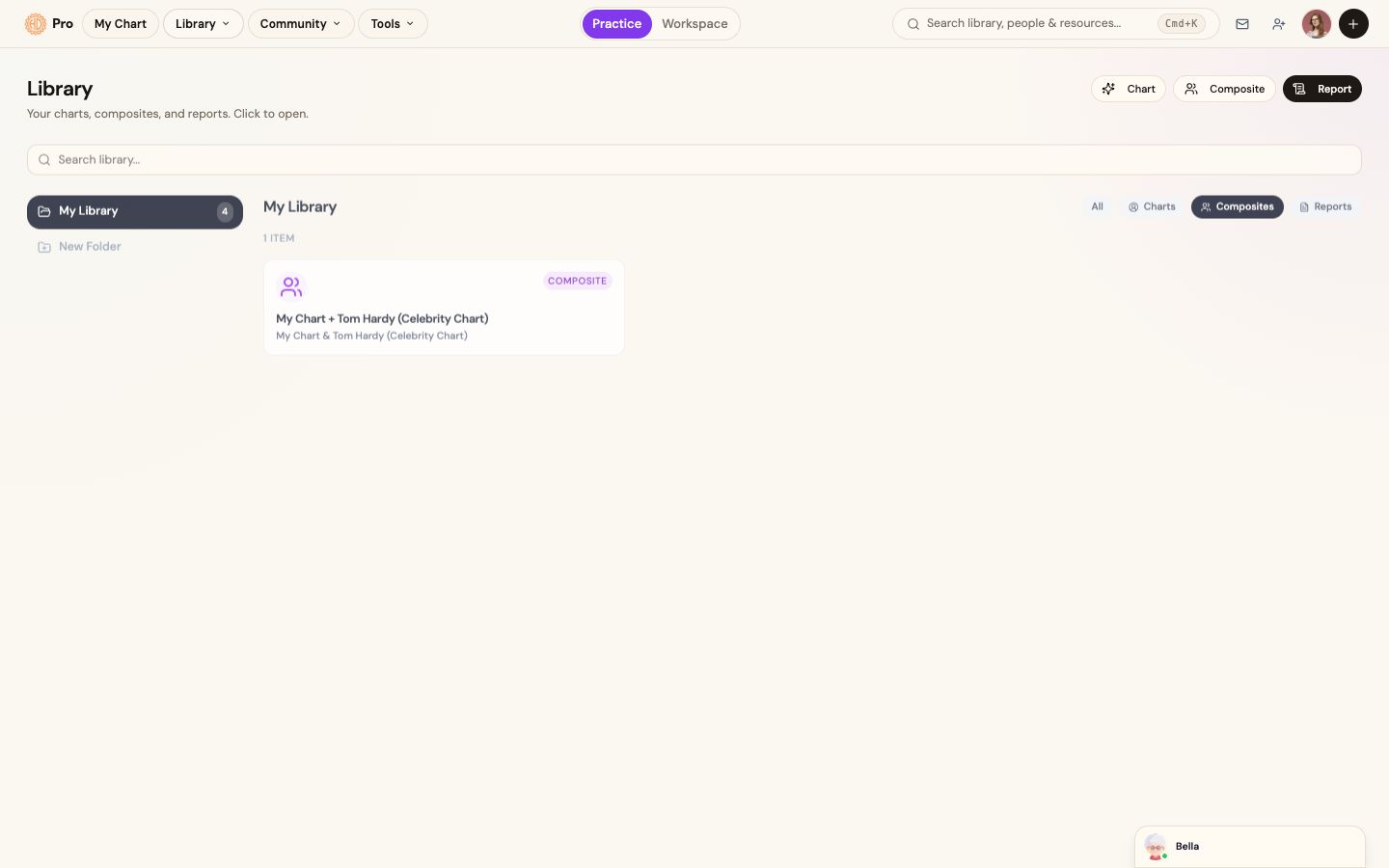The width and height of the screenshot is (1389, 868).
Task: Create a new Composite
Action: point(1224,89)
